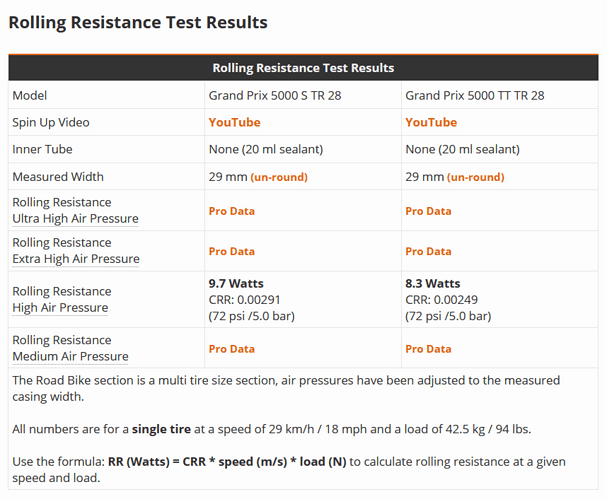The width and height of the screenshot is (607, 499).
Task: Click the Medium Air Pressure row label
Action: (70, 356)
